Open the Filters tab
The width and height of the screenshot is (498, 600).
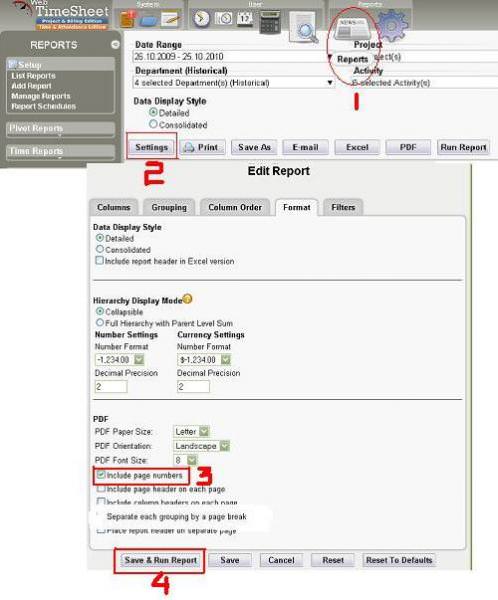pyautogui.click(x=343, y=207)
